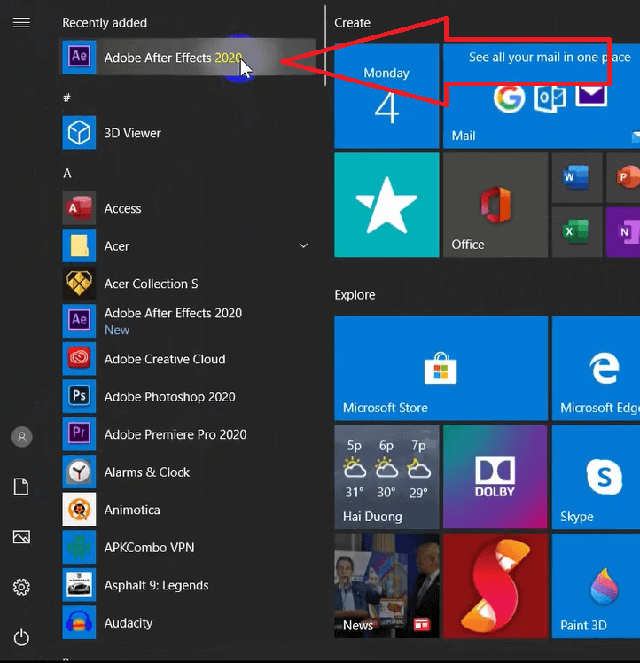Click the Microsoft Store tile
The width and height of the screenshot is (640, 663).
point(440,367)
